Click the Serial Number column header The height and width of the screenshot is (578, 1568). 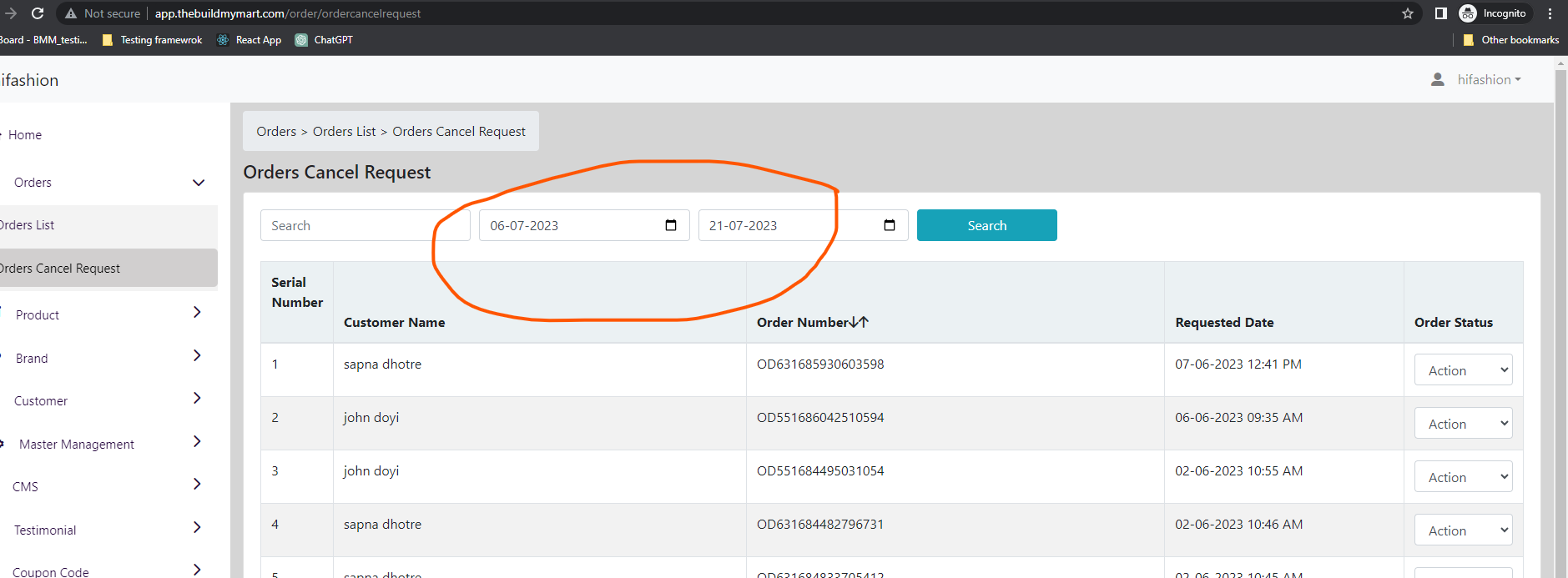(x=297, y=293)
